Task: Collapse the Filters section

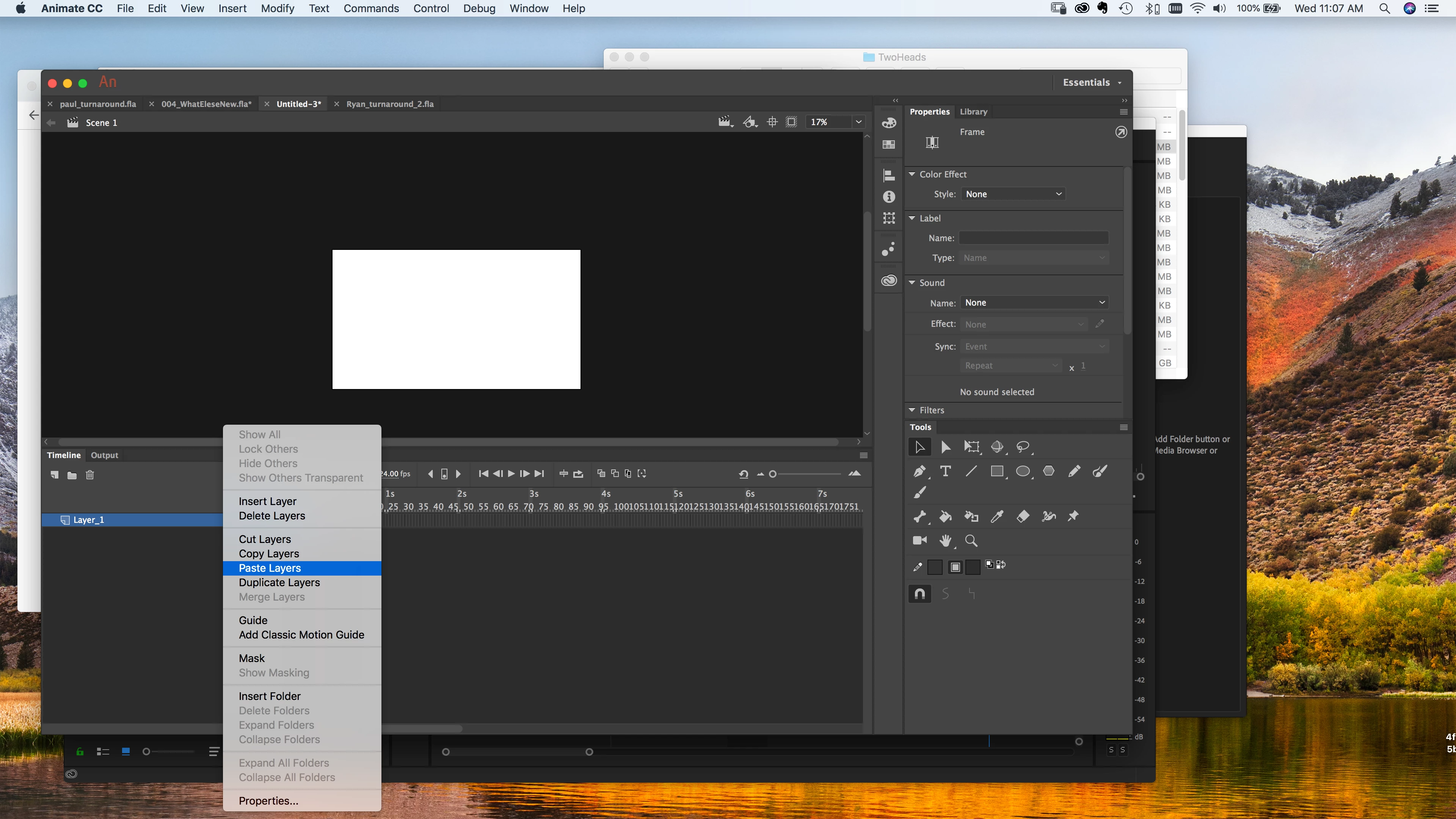Action: point(912,410)
